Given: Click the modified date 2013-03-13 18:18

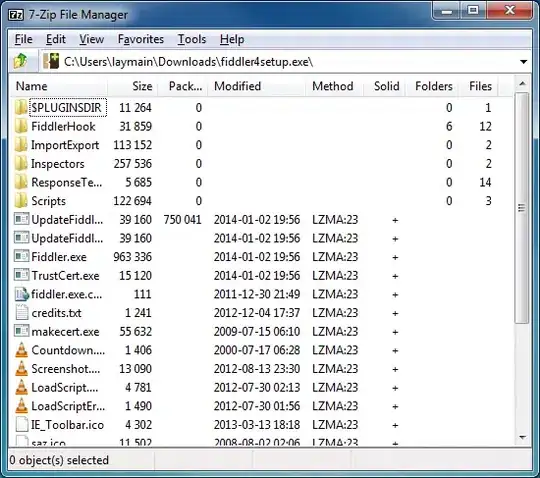Looking at the screenshot, I should [x=257, y=425].
